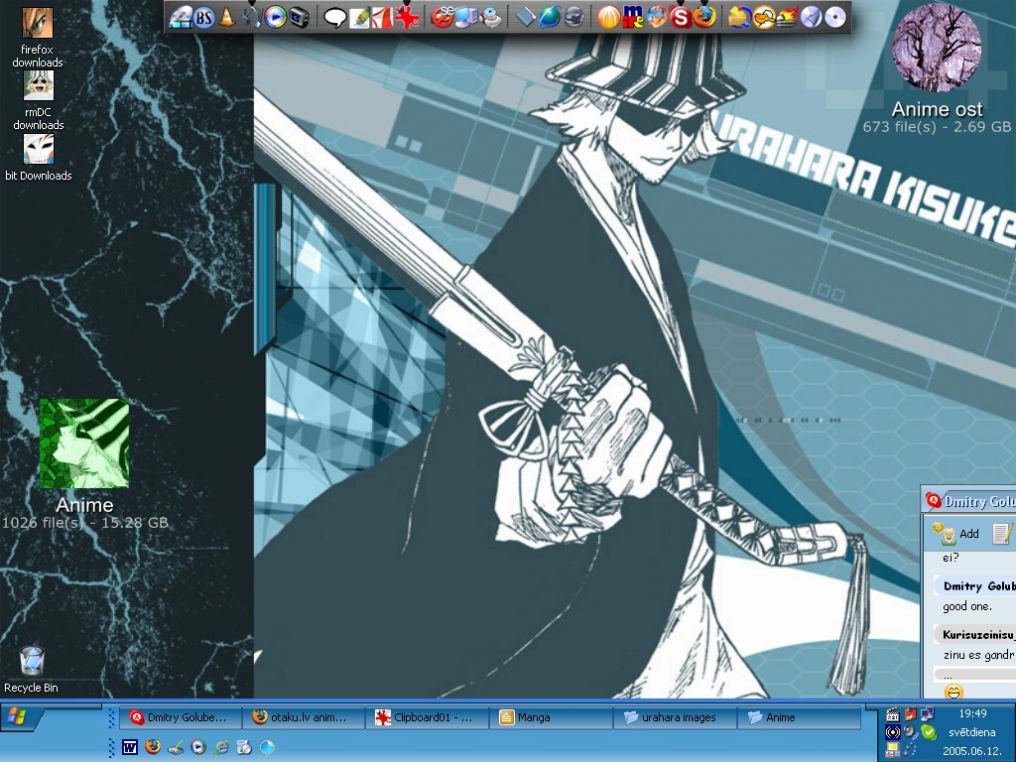The width and height of the screenshot is (1016, 762).
Task: Launch mIRC from the dock
Action: 632,17
